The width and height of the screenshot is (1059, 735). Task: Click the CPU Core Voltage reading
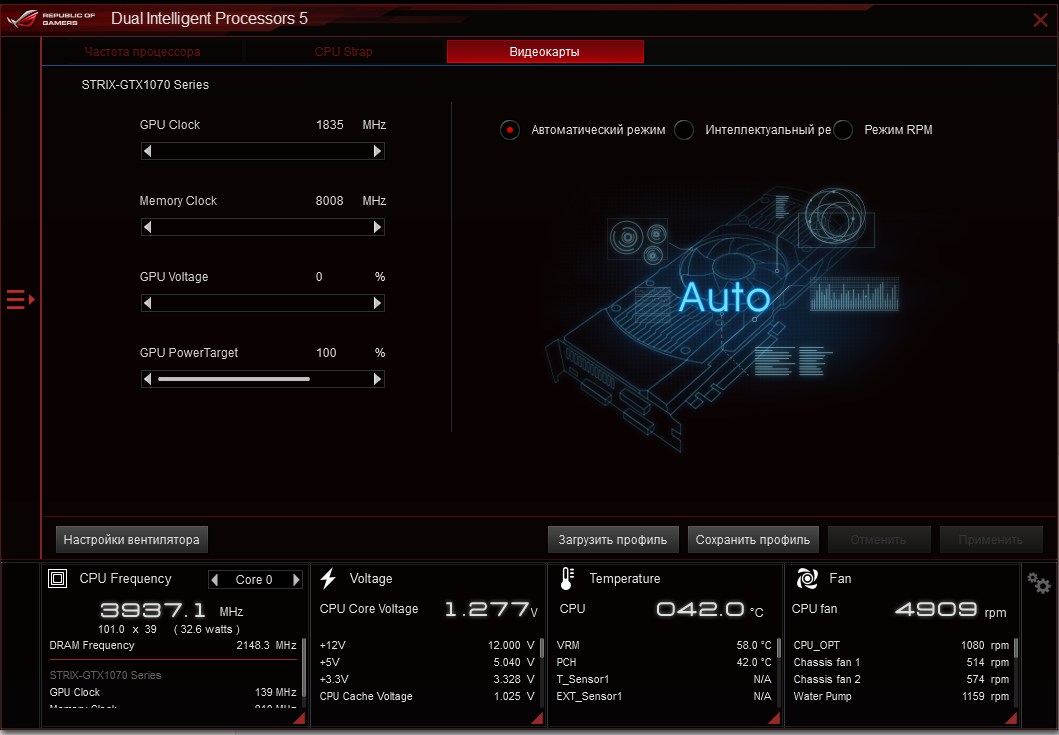428,609
